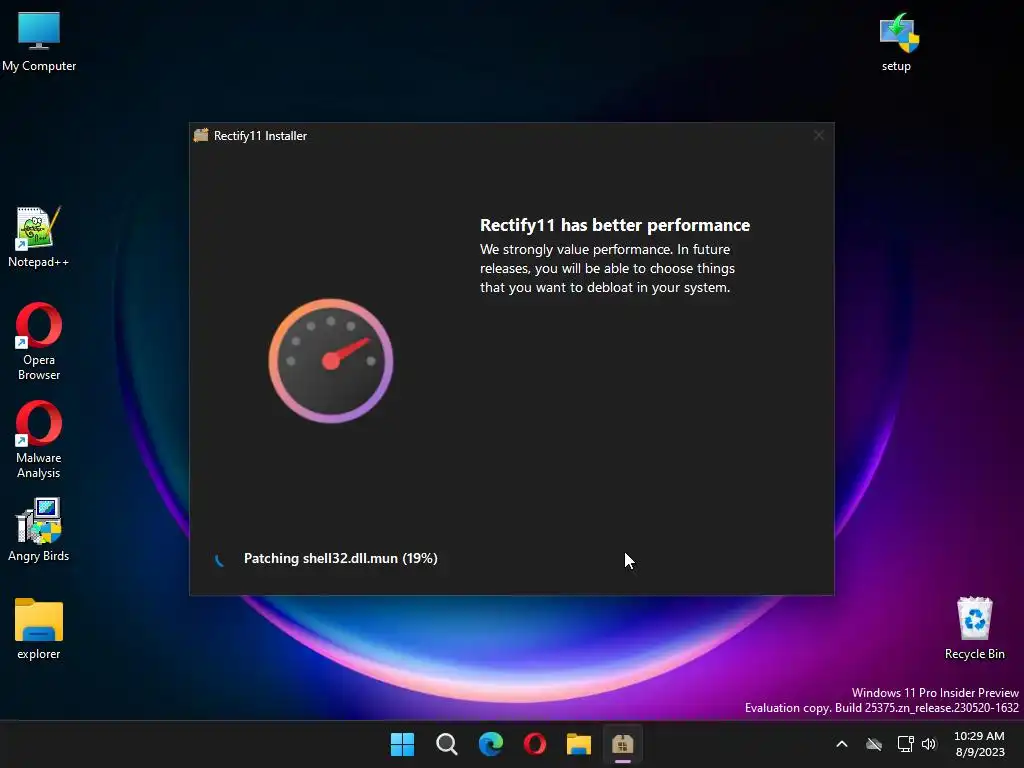Click the 'Rectify11 has better performance' heading

tap(615, 225)
